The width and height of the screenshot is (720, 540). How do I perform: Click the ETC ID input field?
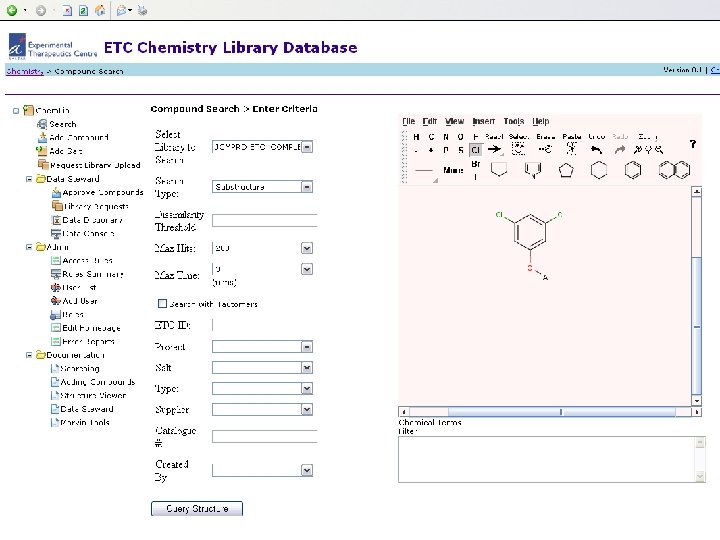[x=264, y=325]
